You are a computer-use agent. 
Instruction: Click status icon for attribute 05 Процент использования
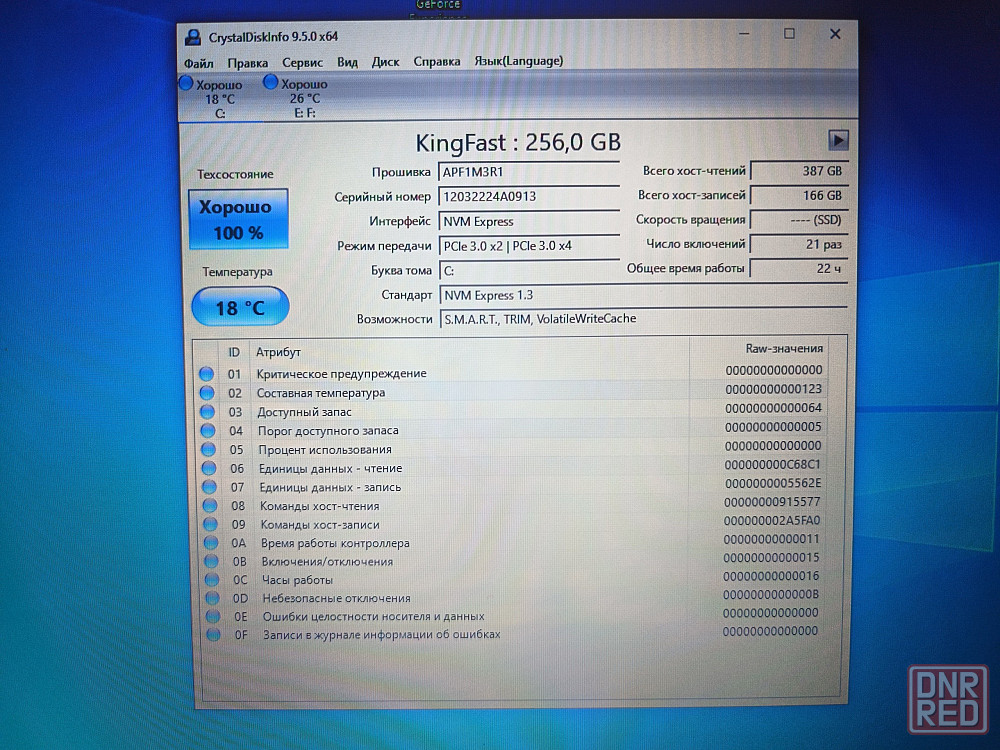(209, 450)
